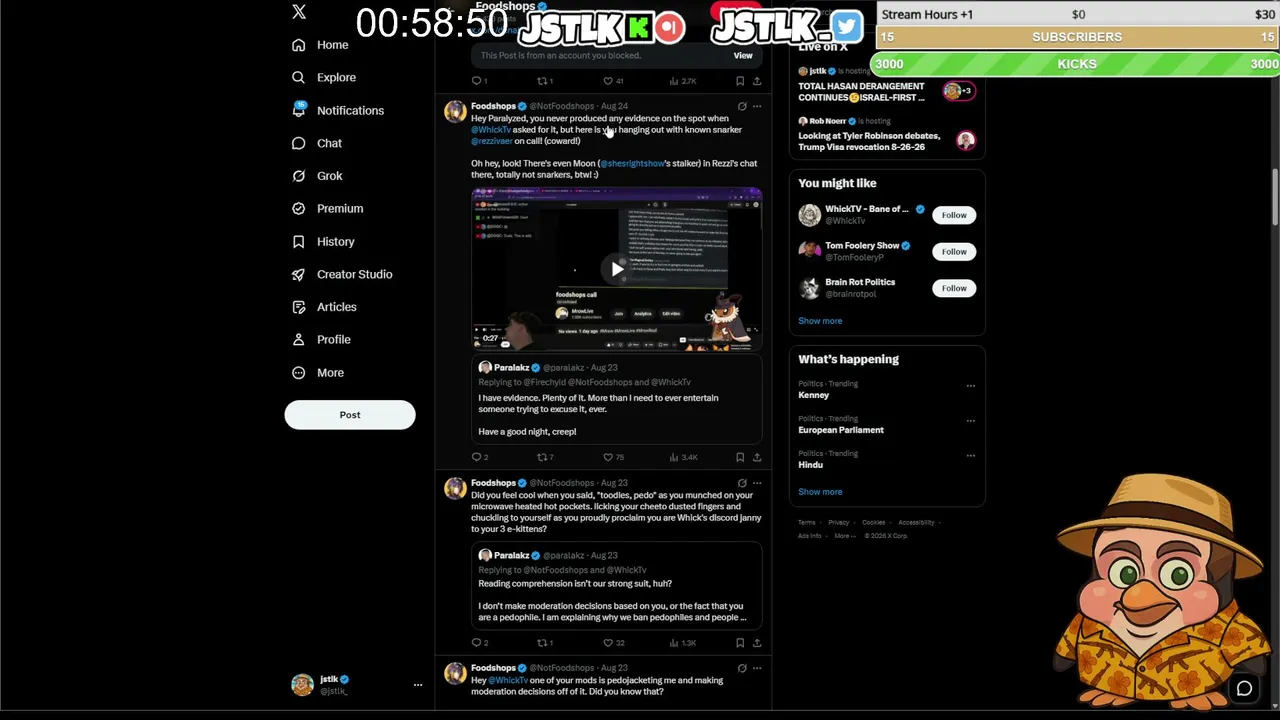View analytics of post with 1.3K views

point(683,643)
